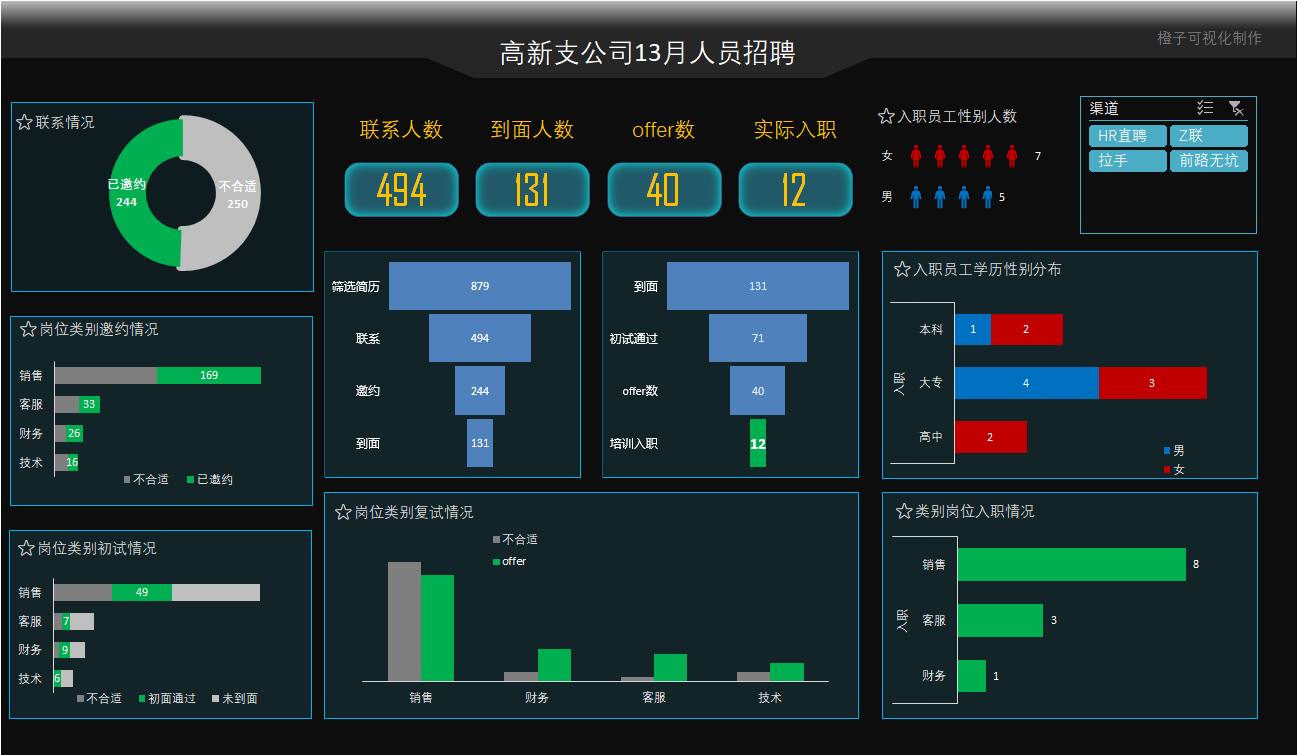1297x755 pixels.
Task: Click 财务 green offer column in 复试 chart
Action: 554,665
